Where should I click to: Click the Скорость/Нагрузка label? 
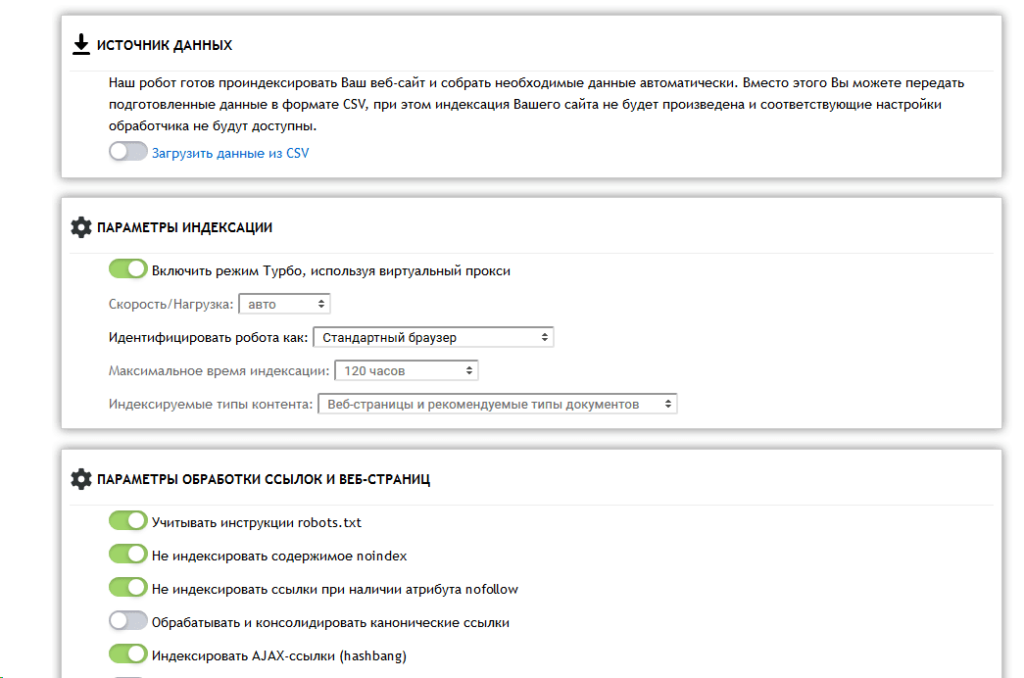(x=170, y=304)
